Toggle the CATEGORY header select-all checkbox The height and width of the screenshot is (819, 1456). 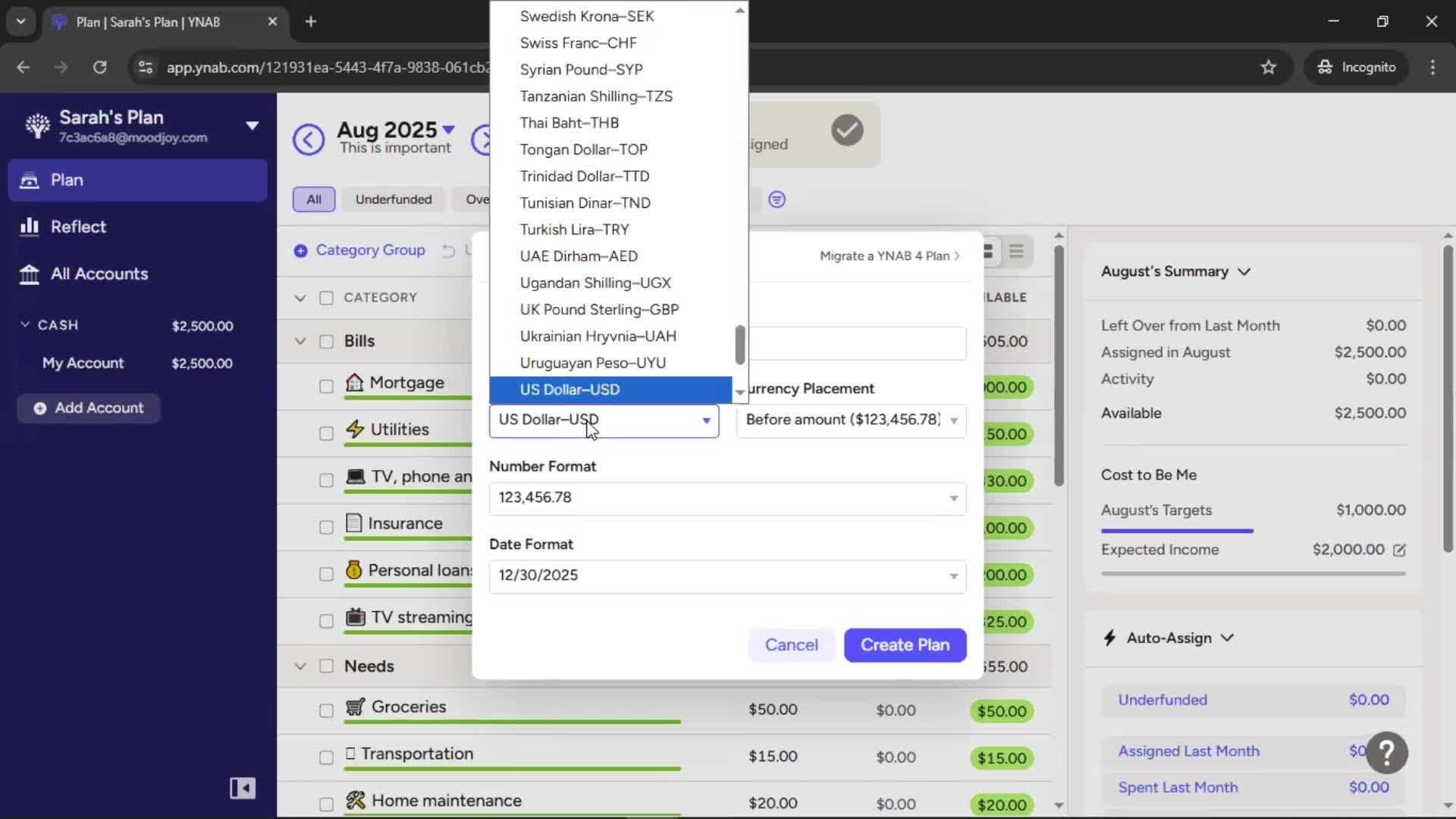[x=326, y=298]
